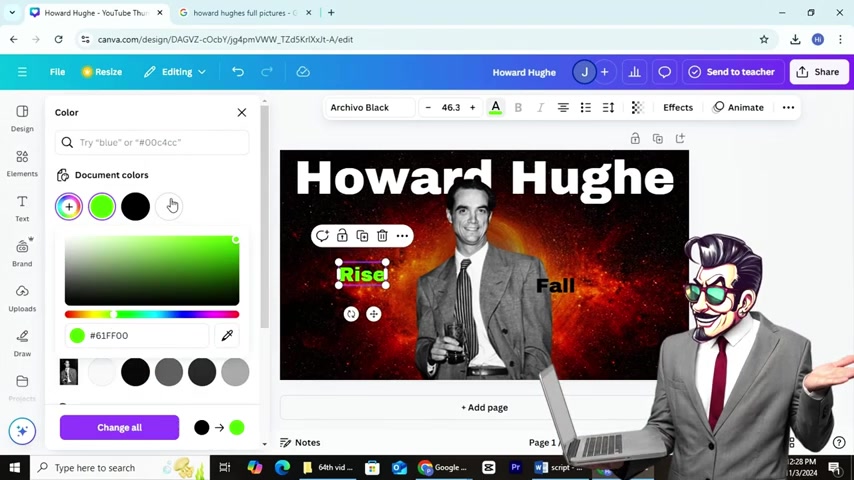Select the Howard Hughe Canva browser tab
854x480 pixels.
pos(97,13)
